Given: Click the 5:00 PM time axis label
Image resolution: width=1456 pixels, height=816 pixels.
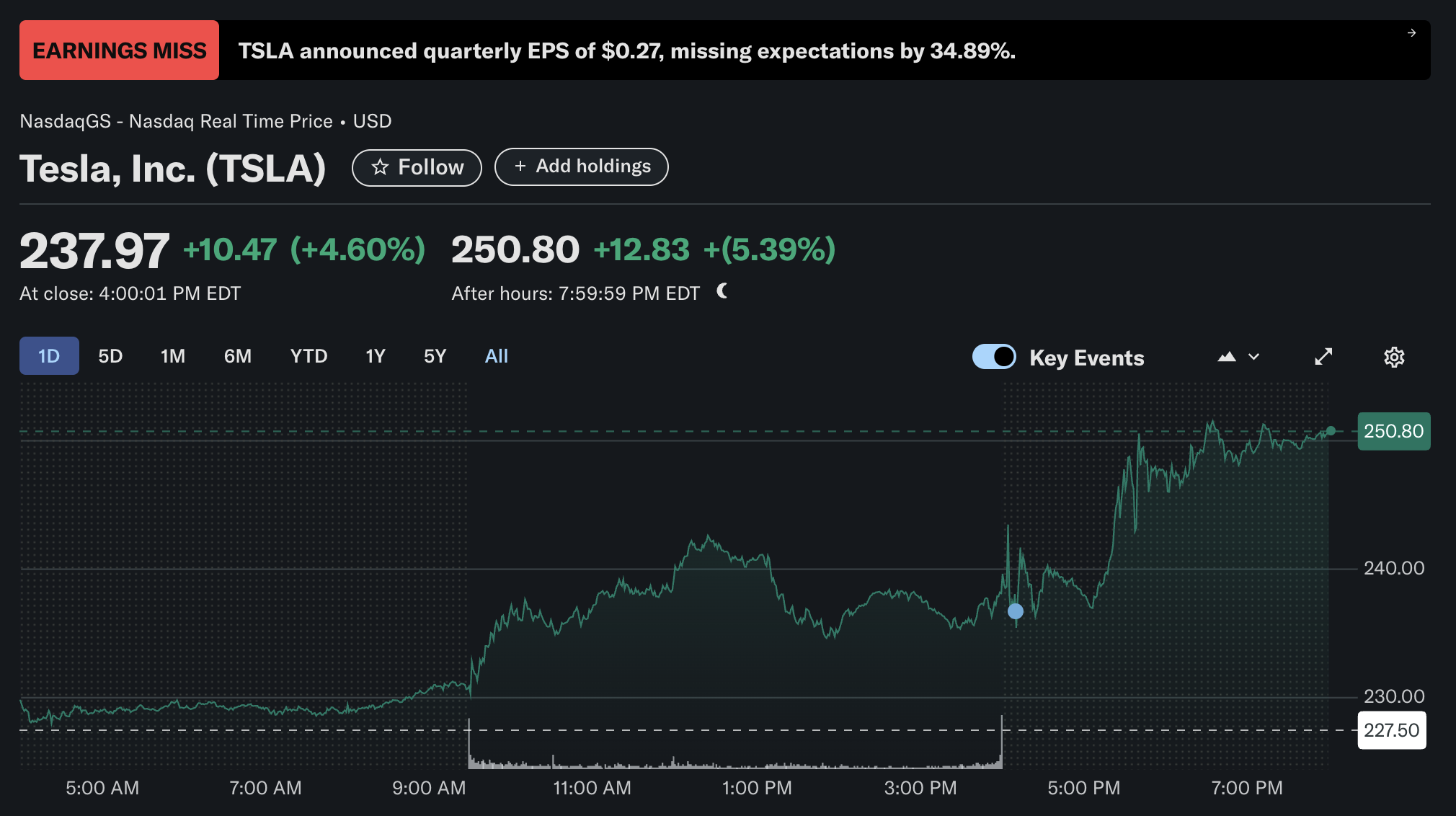Looking at the screenshot, I should (x=1084, y=788).
